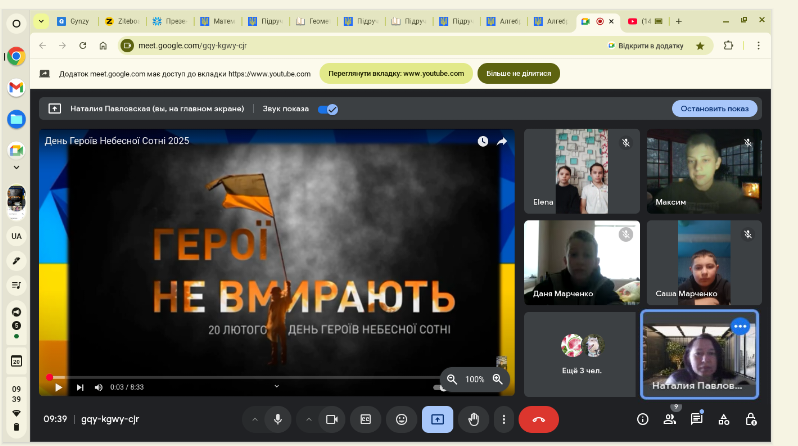Open host controls lock icon

coord(750,419)
